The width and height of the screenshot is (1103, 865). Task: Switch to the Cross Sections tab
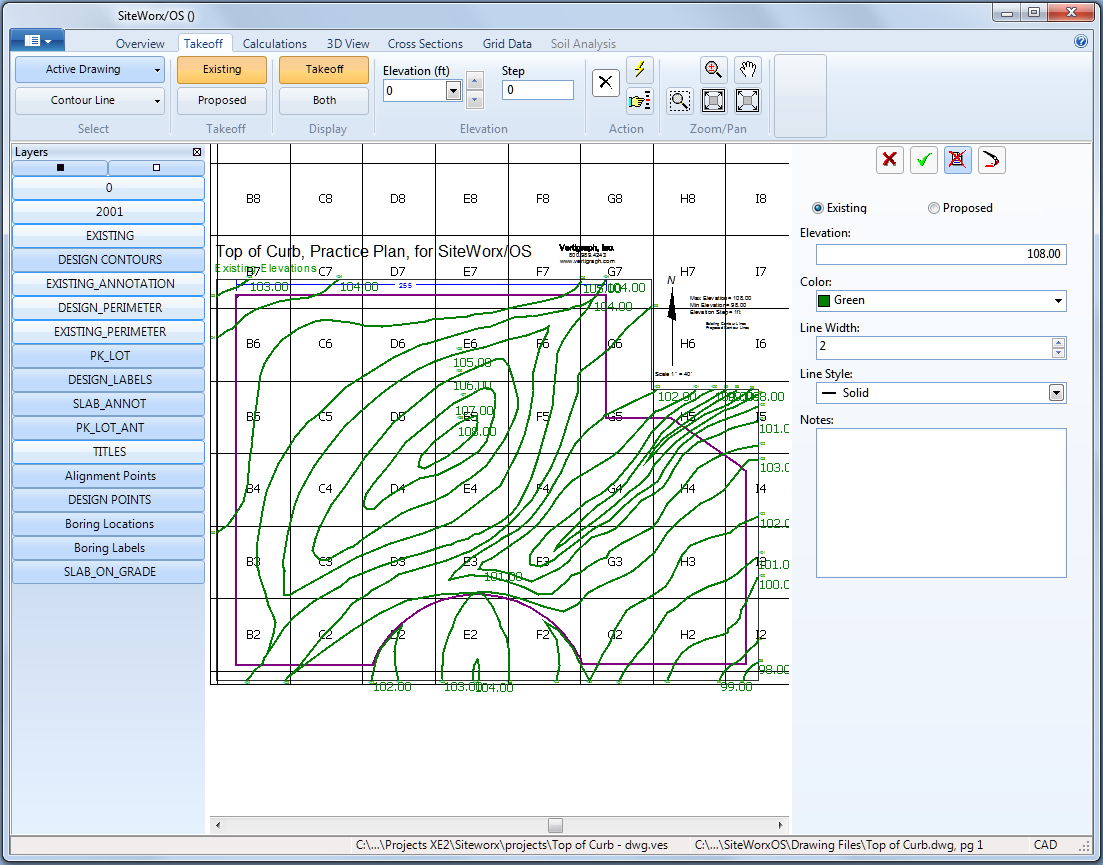[x=425, y=44]
